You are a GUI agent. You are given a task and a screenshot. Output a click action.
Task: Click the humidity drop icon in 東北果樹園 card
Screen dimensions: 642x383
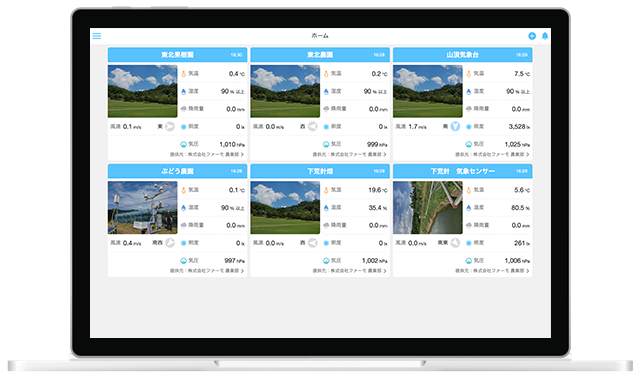pyautogui.click(x=184, y=91)
